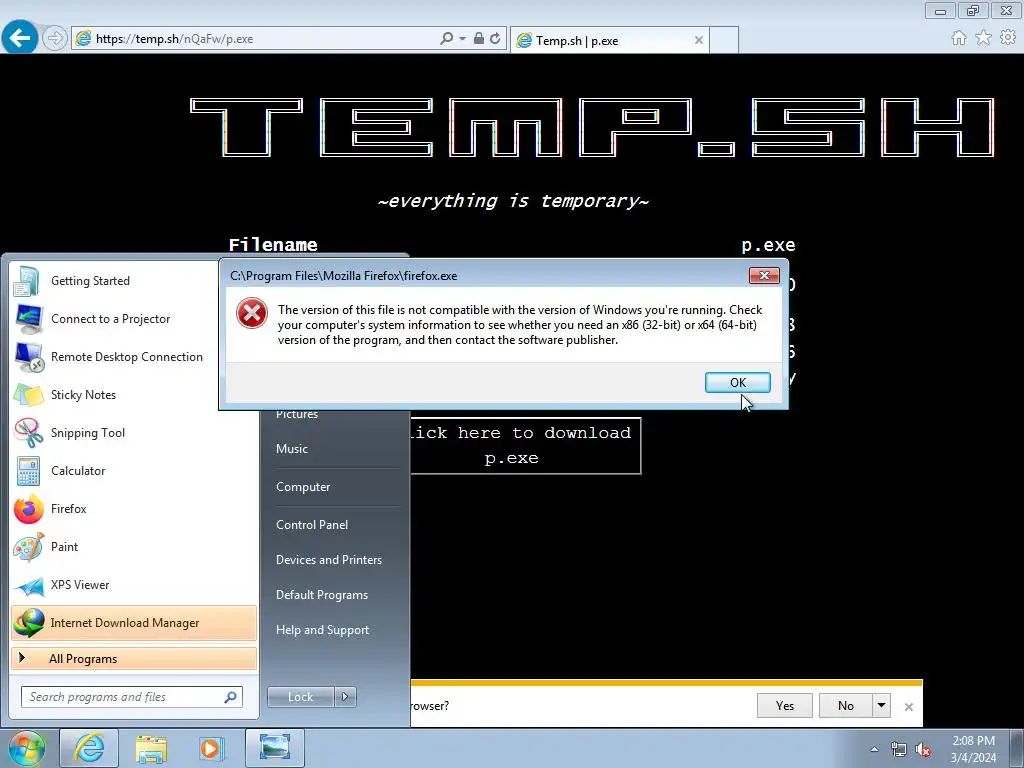Click No on the notification bar
The image size is (1024, 768).
846,705
